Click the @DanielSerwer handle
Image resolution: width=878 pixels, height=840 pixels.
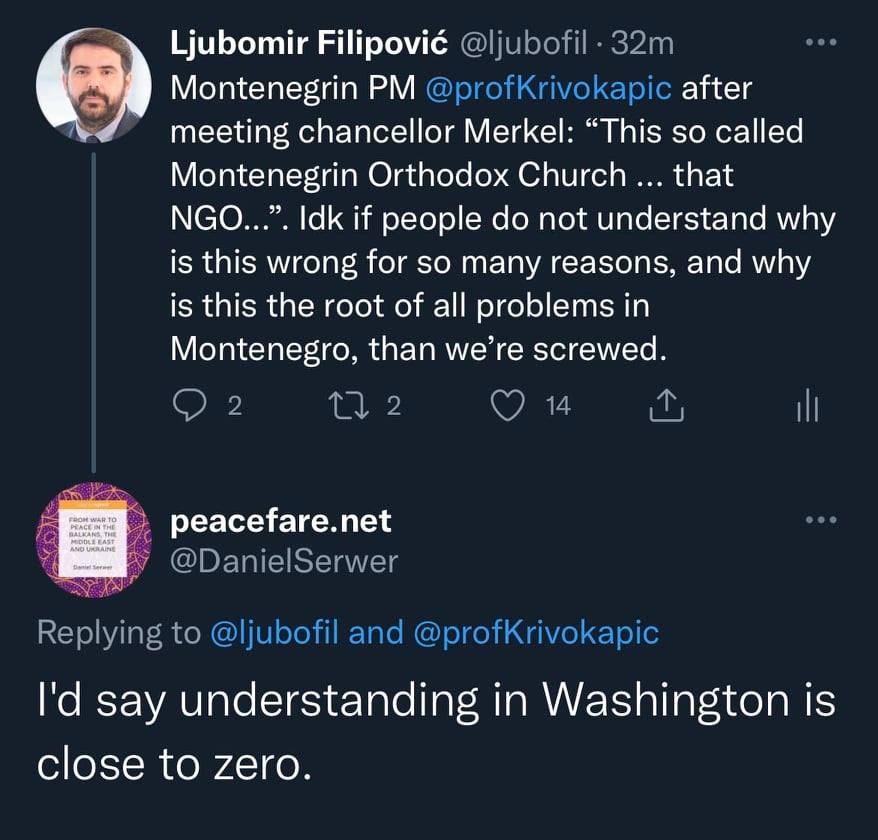click(284, 562)
